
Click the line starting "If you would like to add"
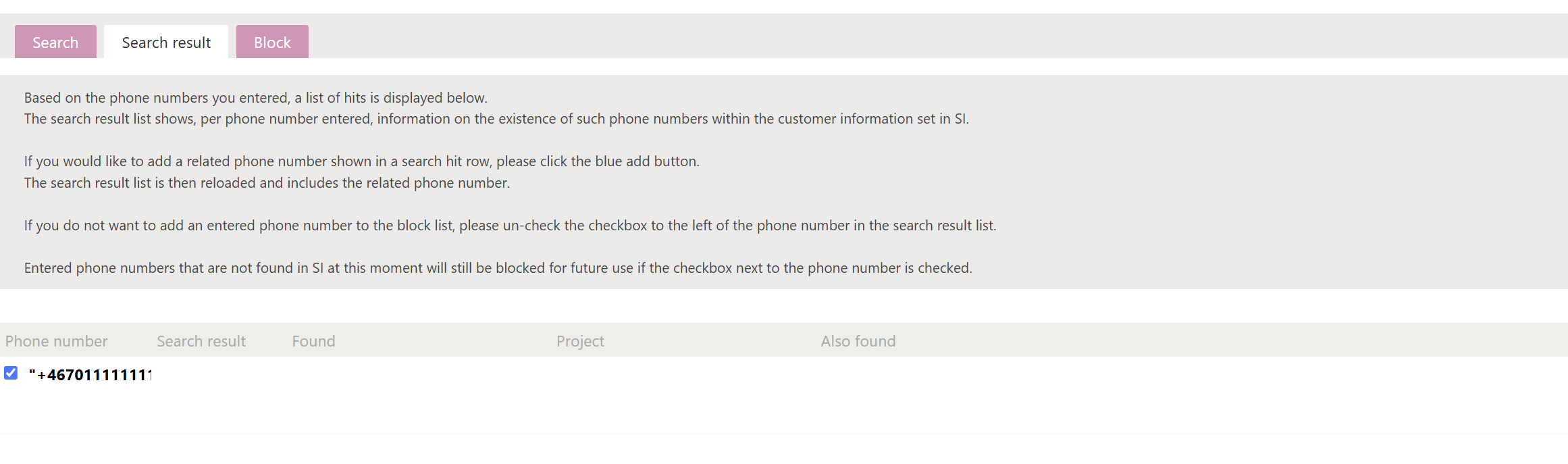pyautogui.click(x=361, y=161)
